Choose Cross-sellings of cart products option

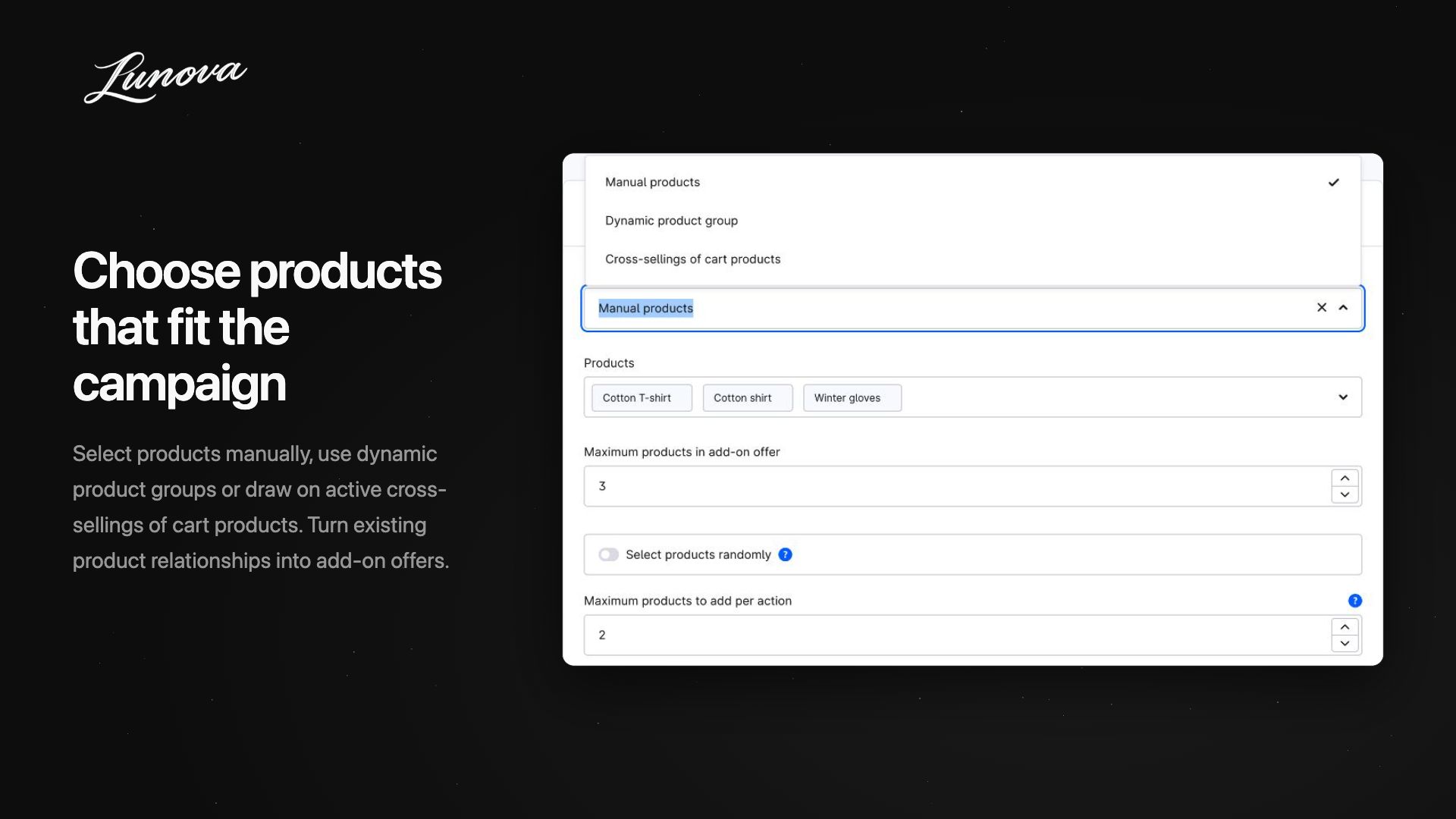click(973, 259)
